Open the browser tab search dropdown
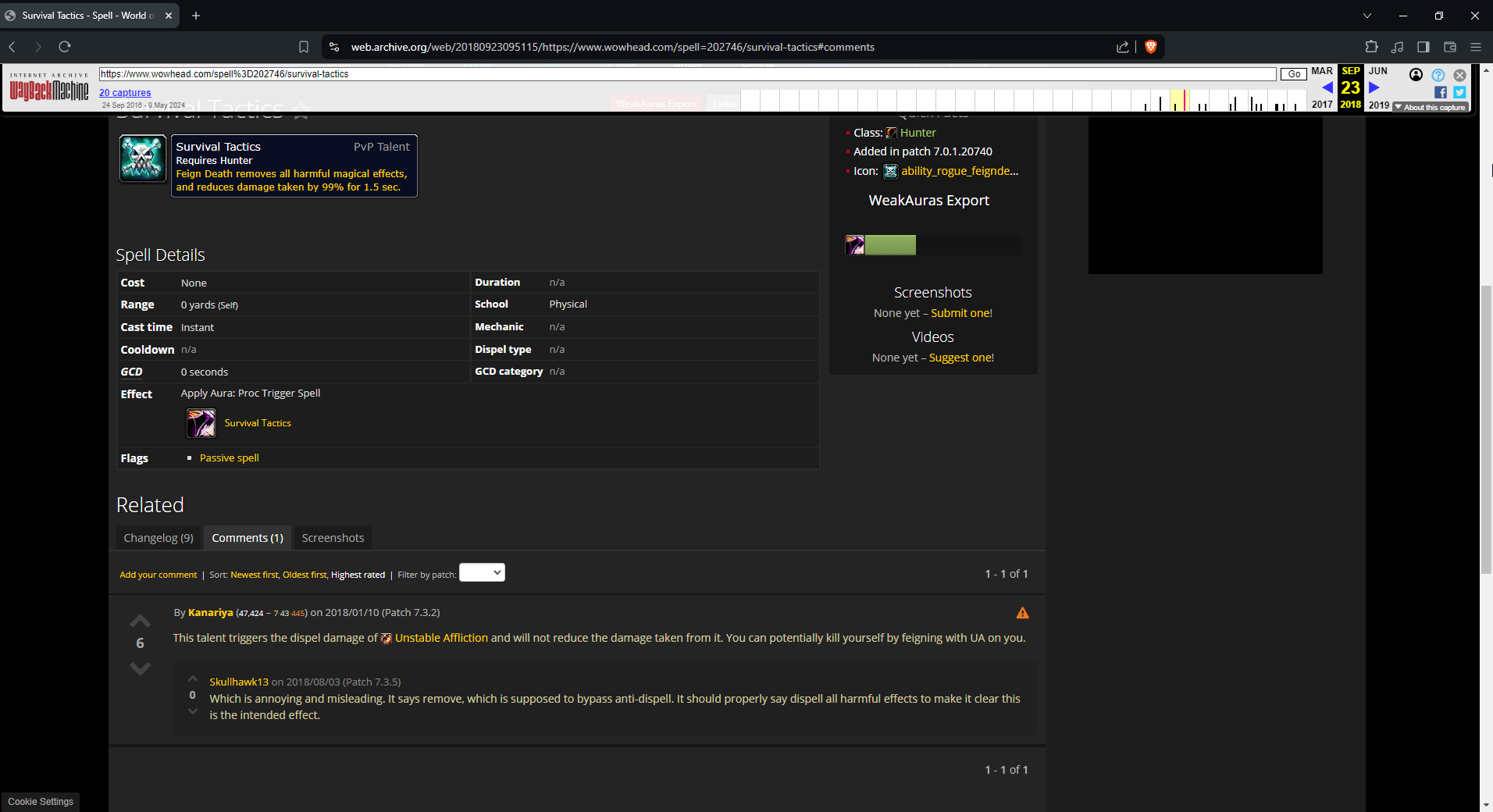Image resolution: width=1493 pixels, height=812 pixels. (x=1367, y=16)
